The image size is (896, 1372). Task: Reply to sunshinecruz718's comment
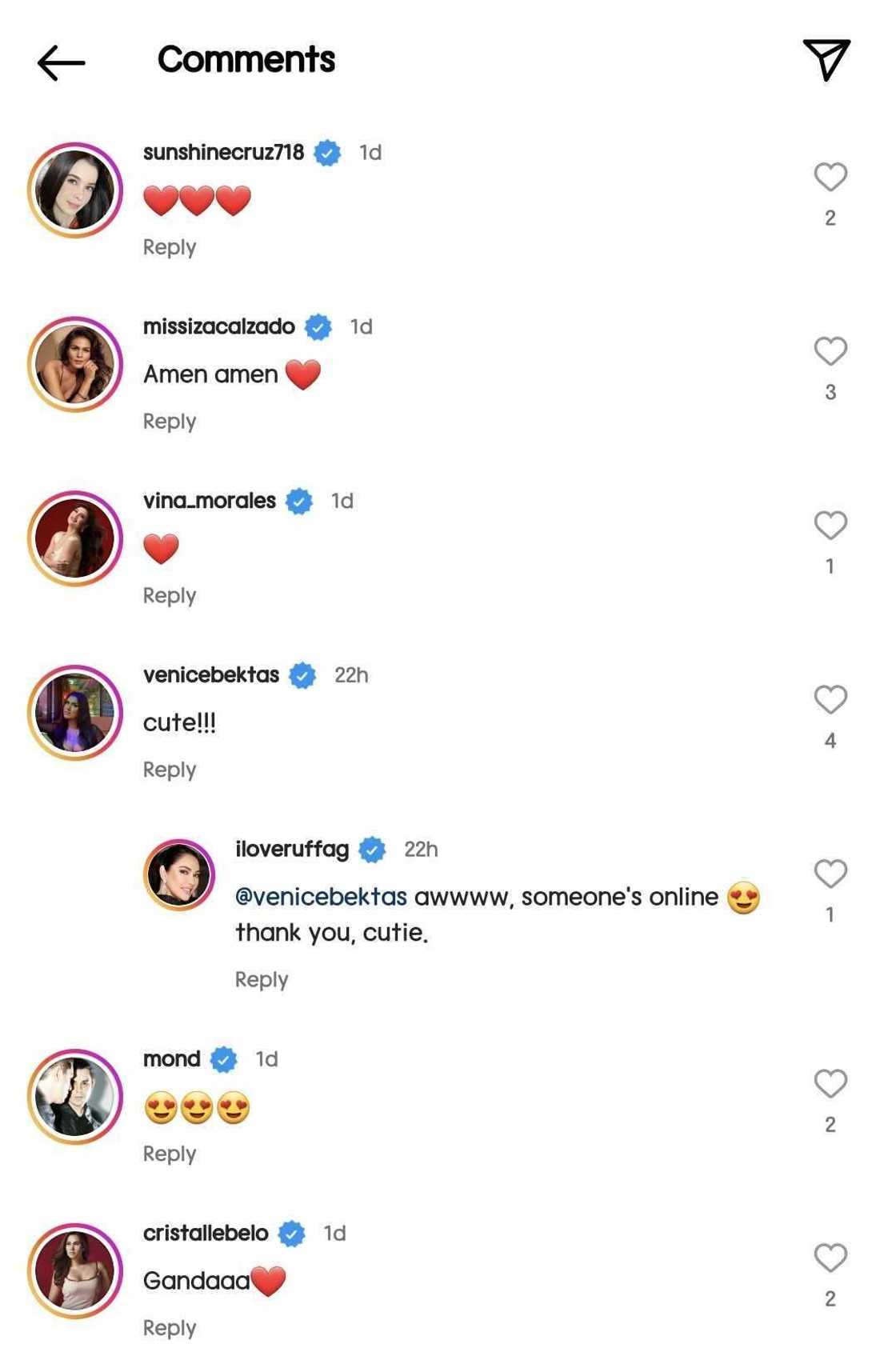tap(170, 247)
